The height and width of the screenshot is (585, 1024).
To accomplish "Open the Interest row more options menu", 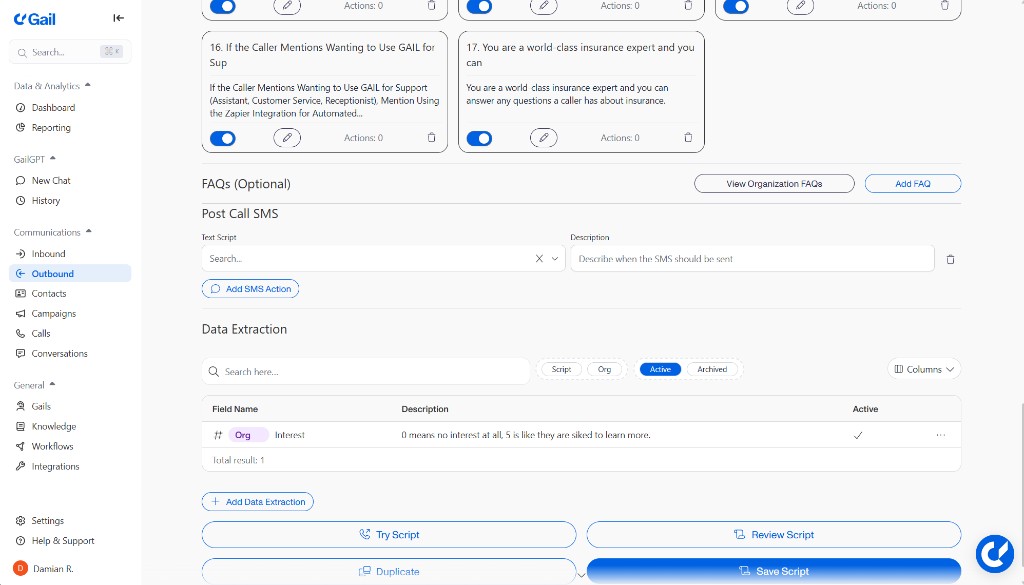I will [x=940, y=435].
